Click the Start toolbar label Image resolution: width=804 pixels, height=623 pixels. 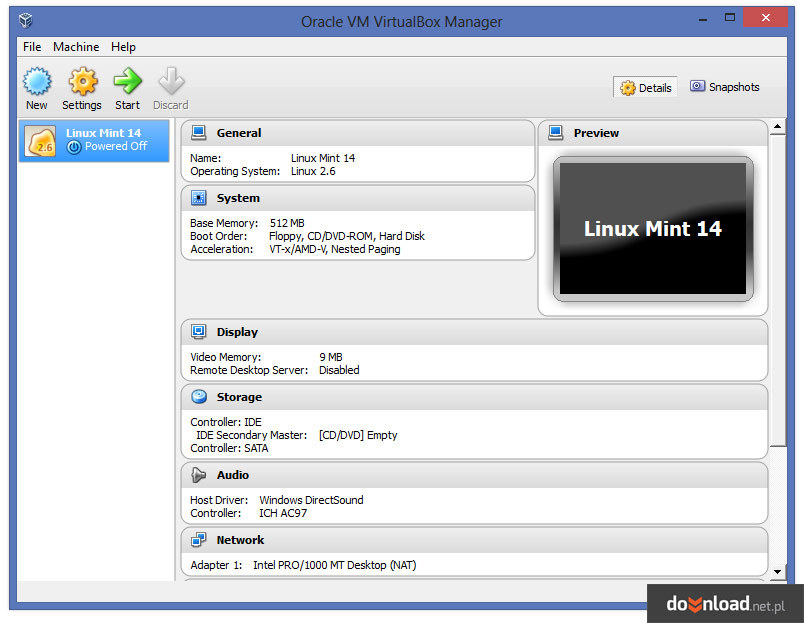[x=127, y=105]
